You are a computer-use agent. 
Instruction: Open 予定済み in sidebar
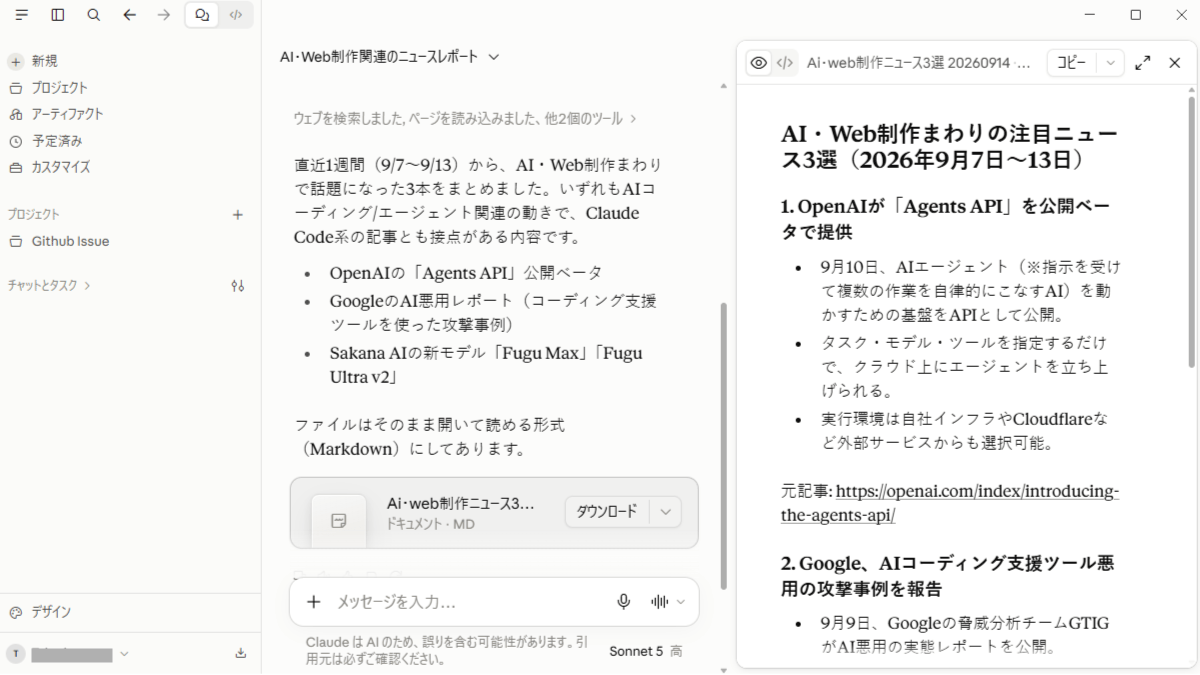point(46,141)
